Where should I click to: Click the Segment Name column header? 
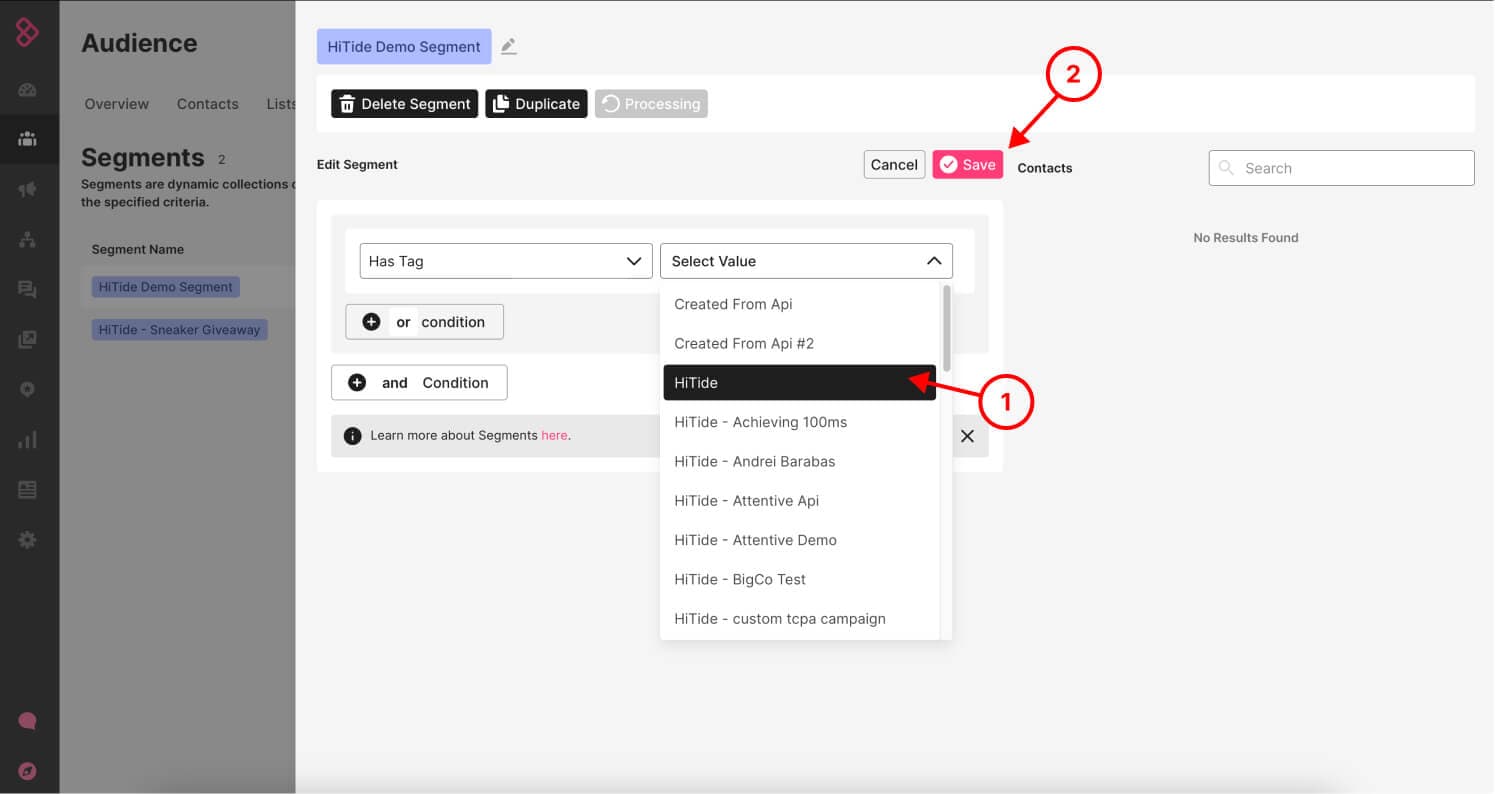(138, 250)
